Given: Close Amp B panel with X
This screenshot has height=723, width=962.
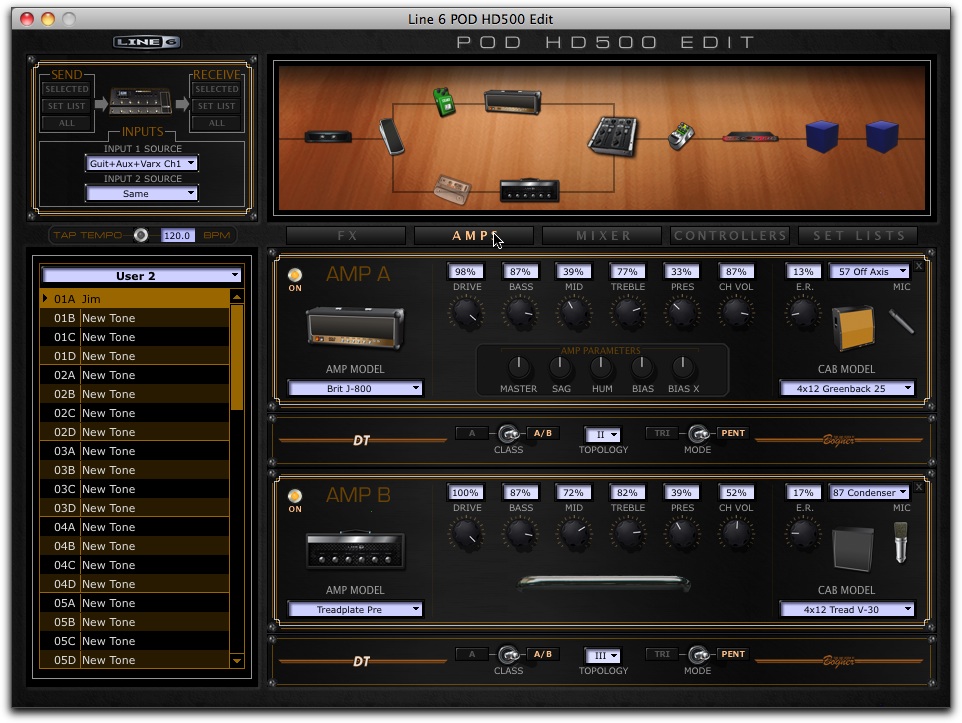Looking at the screenshot, I should tap(918, 487).
